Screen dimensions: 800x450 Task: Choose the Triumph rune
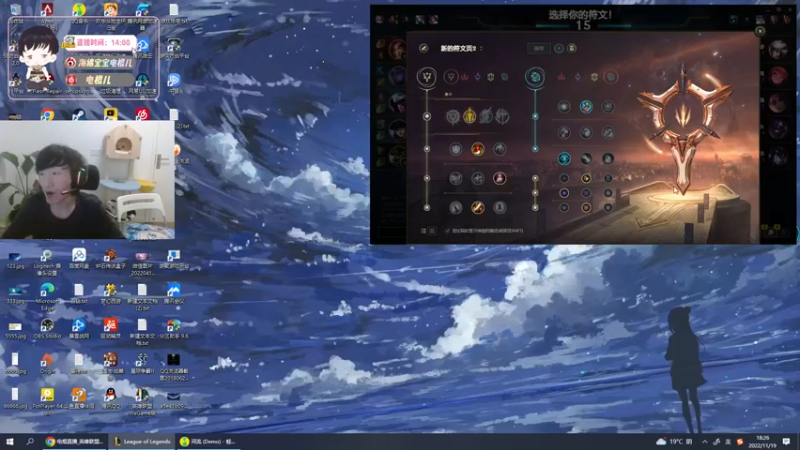478,148
